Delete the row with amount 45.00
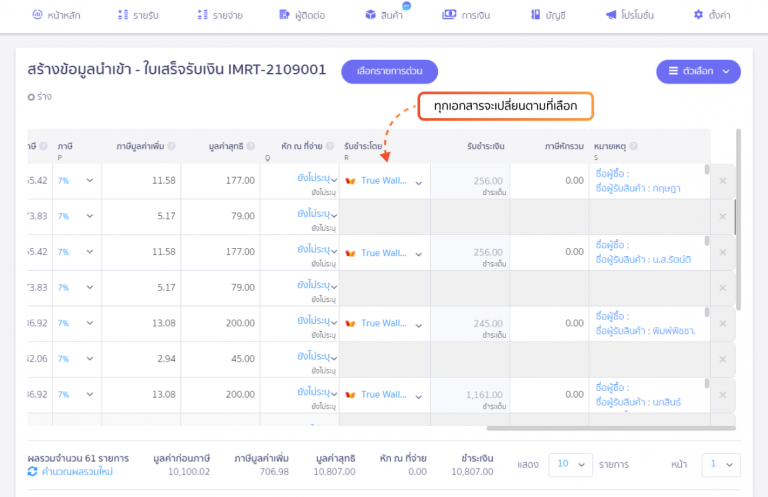768x497 pixels. click(722, 359)
